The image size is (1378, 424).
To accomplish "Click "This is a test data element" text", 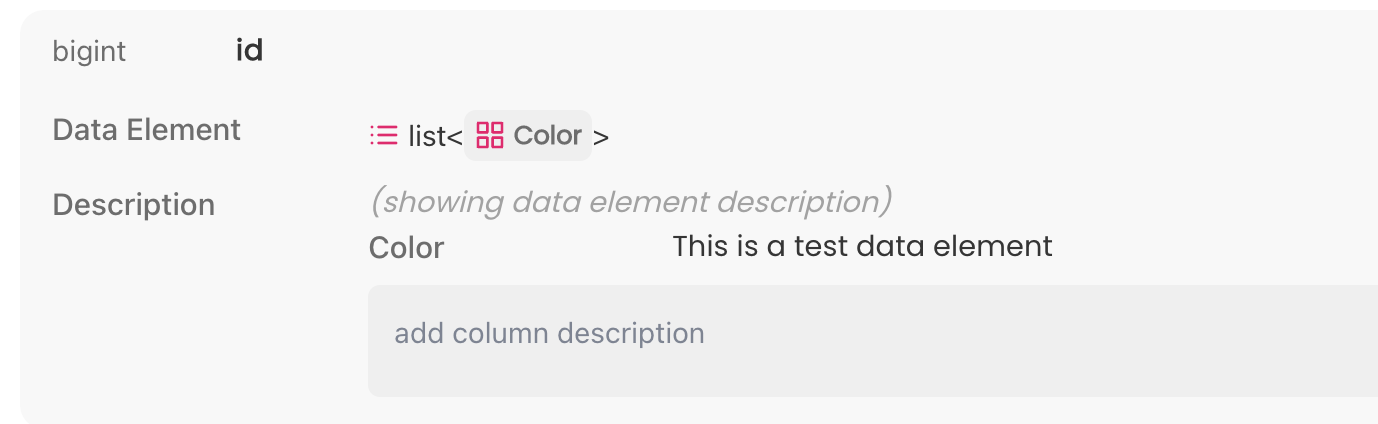I will (x=862, y=246).
